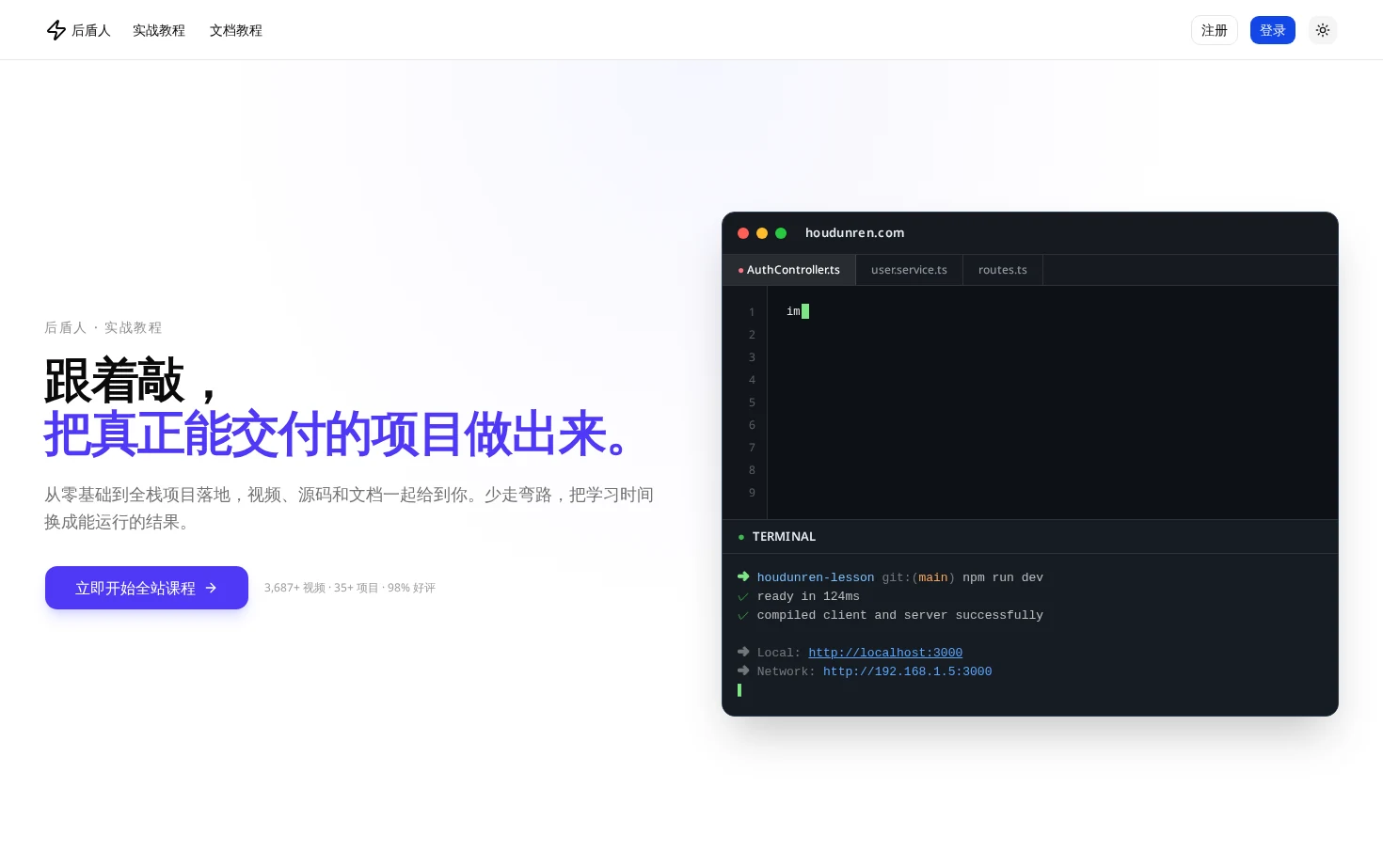Click the 注册 button
1383x868 pixels.
1214,30
